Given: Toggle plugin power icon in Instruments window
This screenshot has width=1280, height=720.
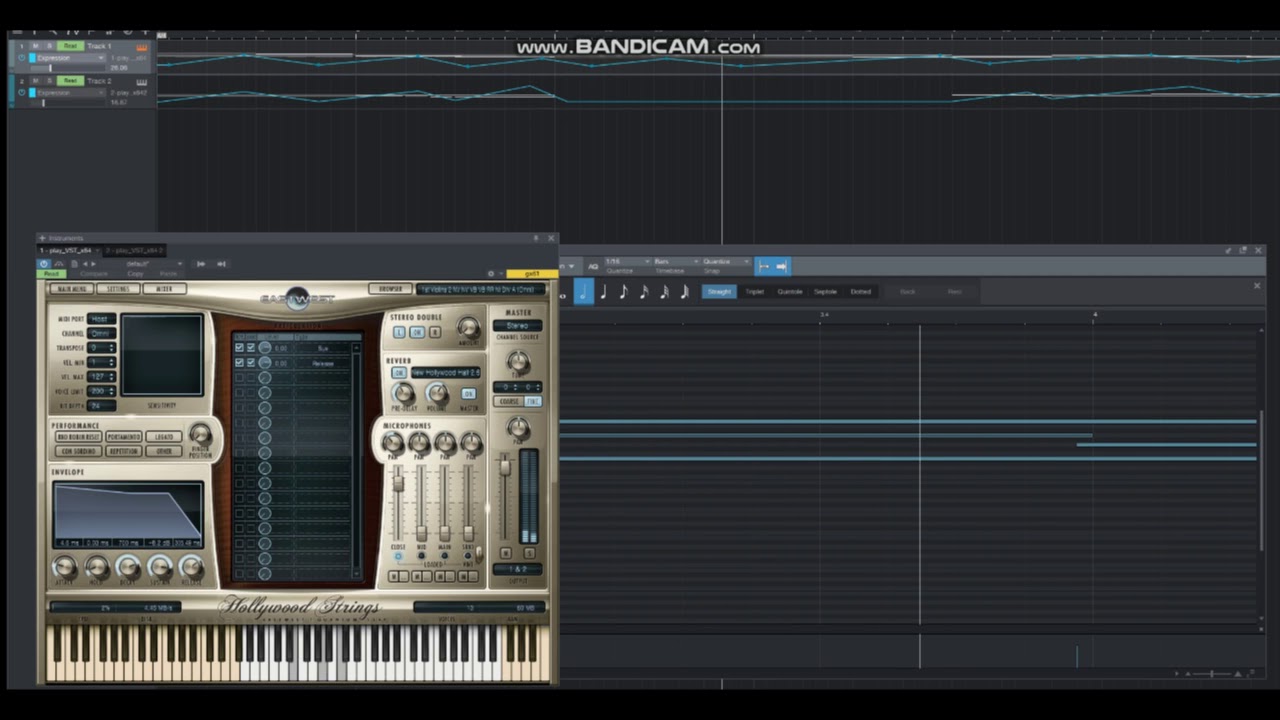Looking at the screenshot, I should [43, 264].
